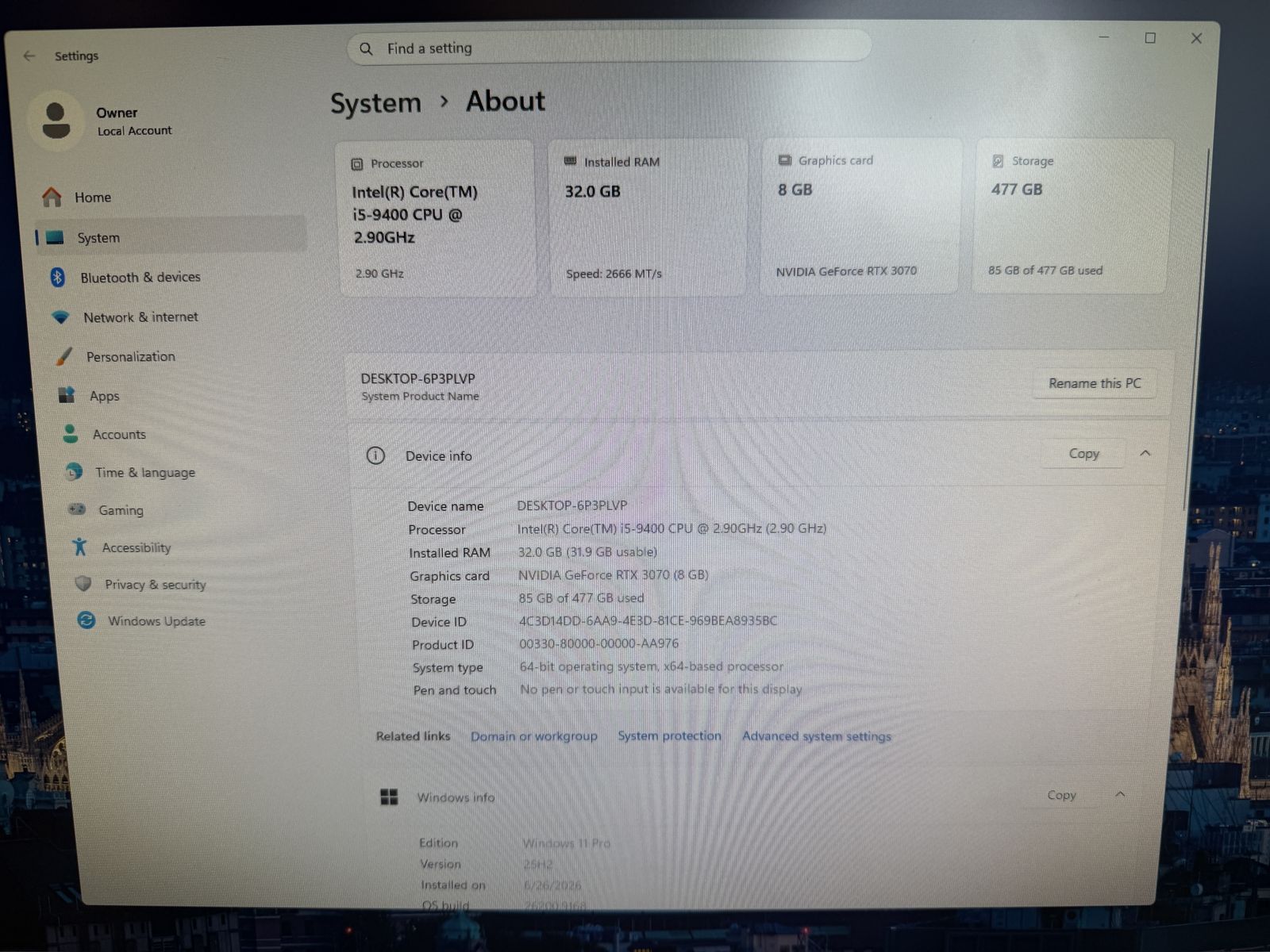Click the Time & language clock icon
1270x952 pixels.
pyautogui.click(x=74, y=472)
